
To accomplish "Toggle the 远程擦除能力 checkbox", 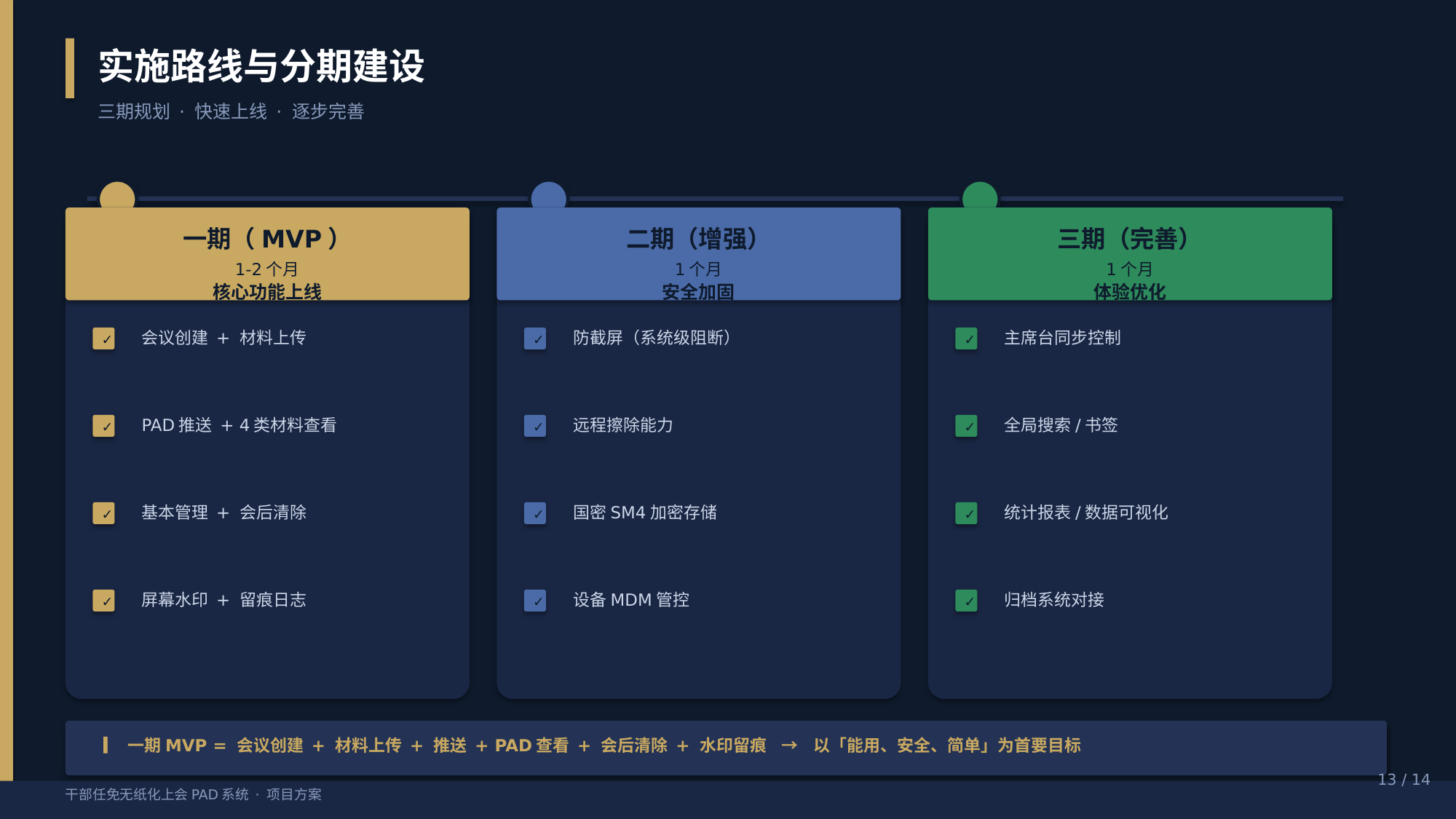I will [535, 426].
